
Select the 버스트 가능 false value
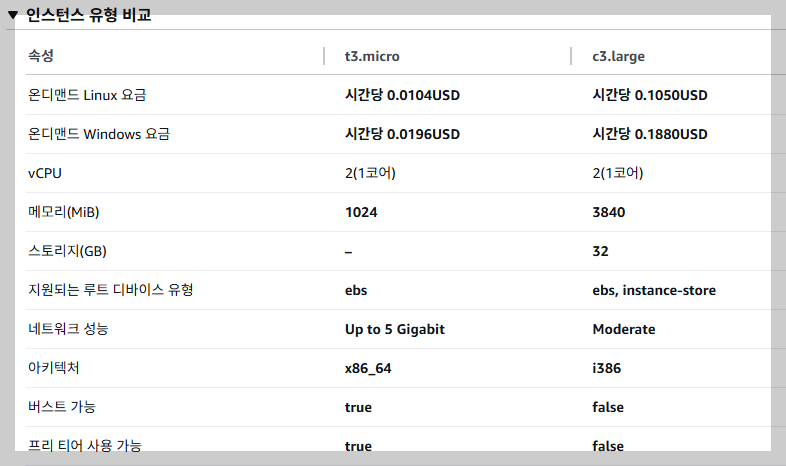[x=608, y=407]
